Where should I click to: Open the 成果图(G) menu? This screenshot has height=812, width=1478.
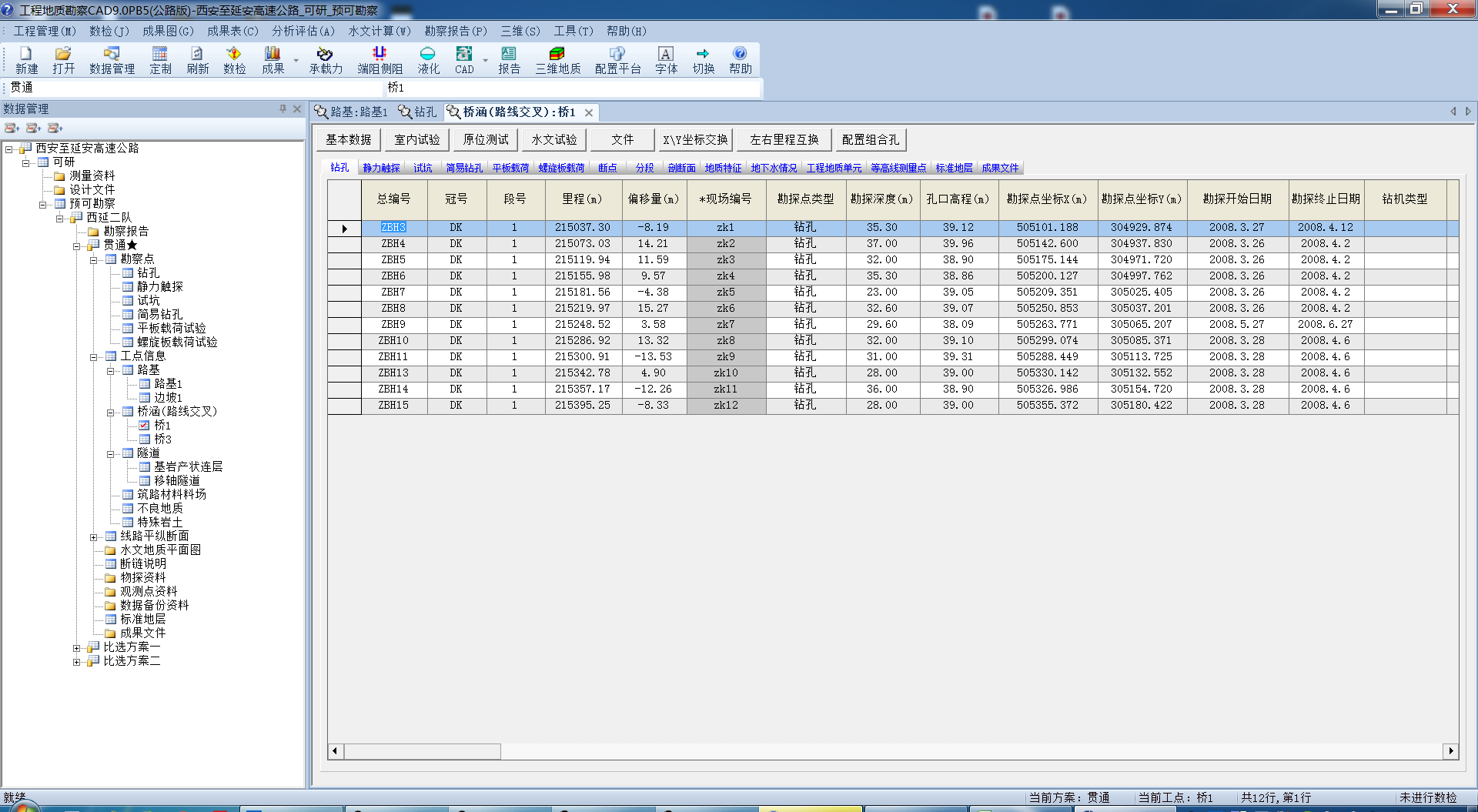coord(168,31)
